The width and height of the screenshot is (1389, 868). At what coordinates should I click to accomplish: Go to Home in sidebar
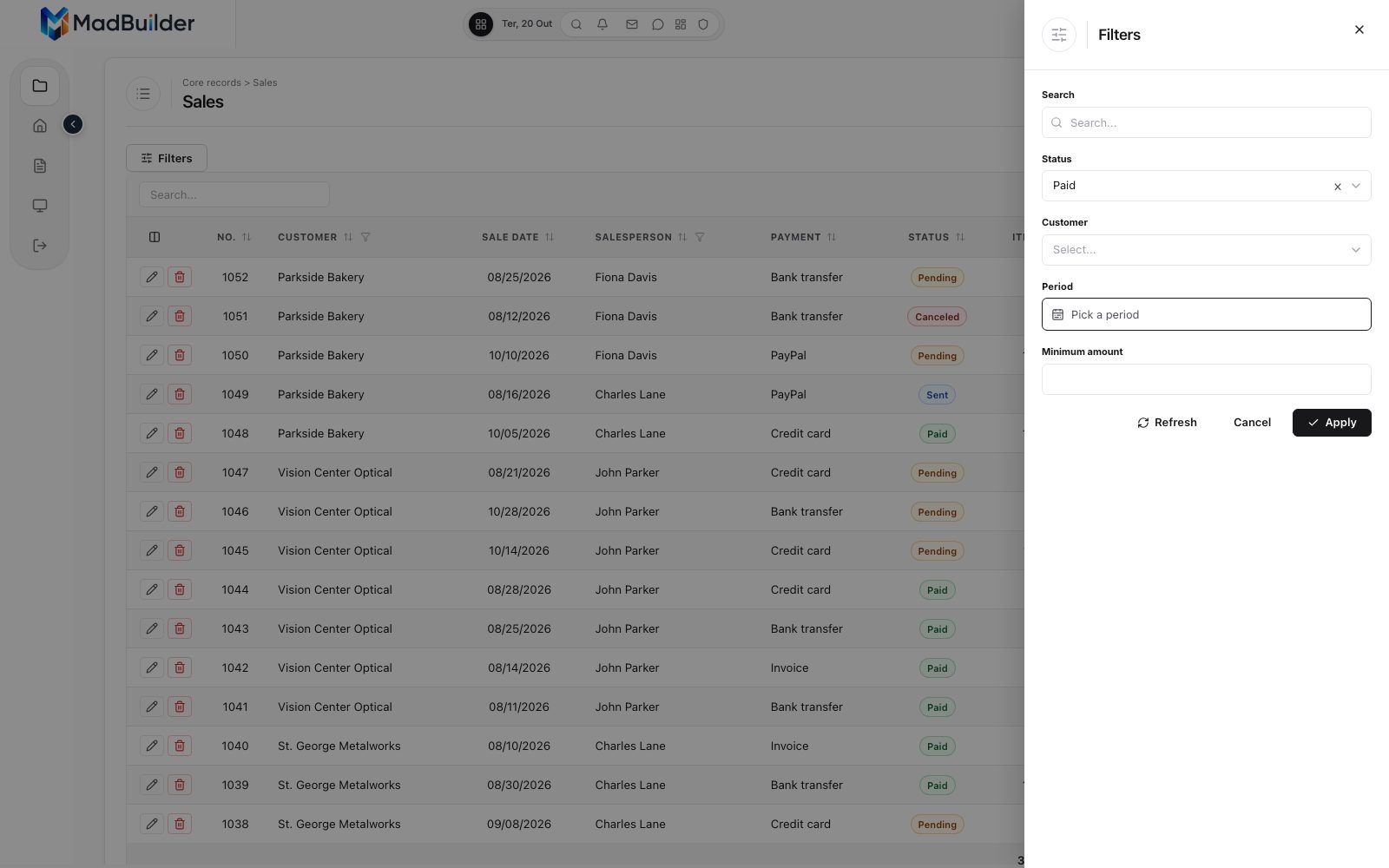(x=40, y=126)
